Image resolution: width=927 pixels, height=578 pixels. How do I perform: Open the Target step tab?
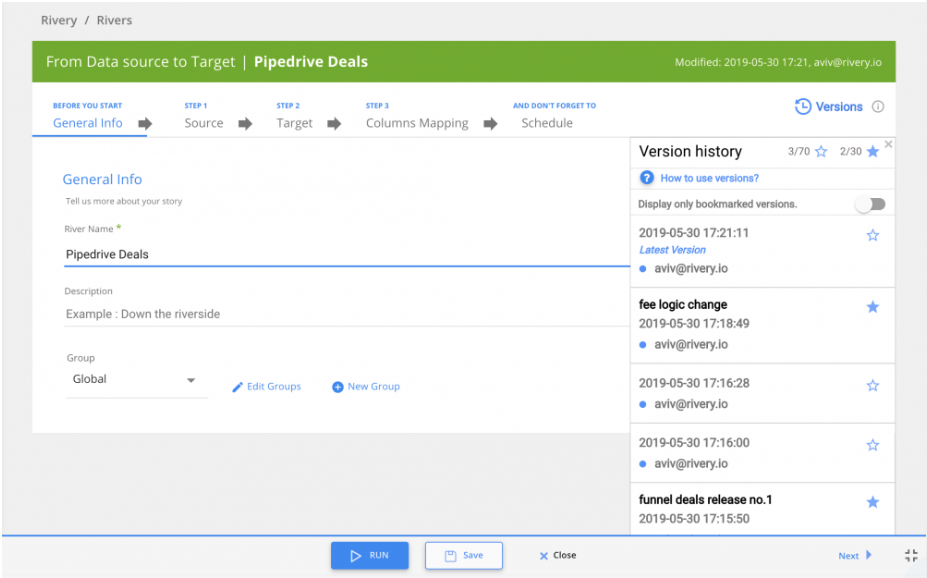pos(294,123)
